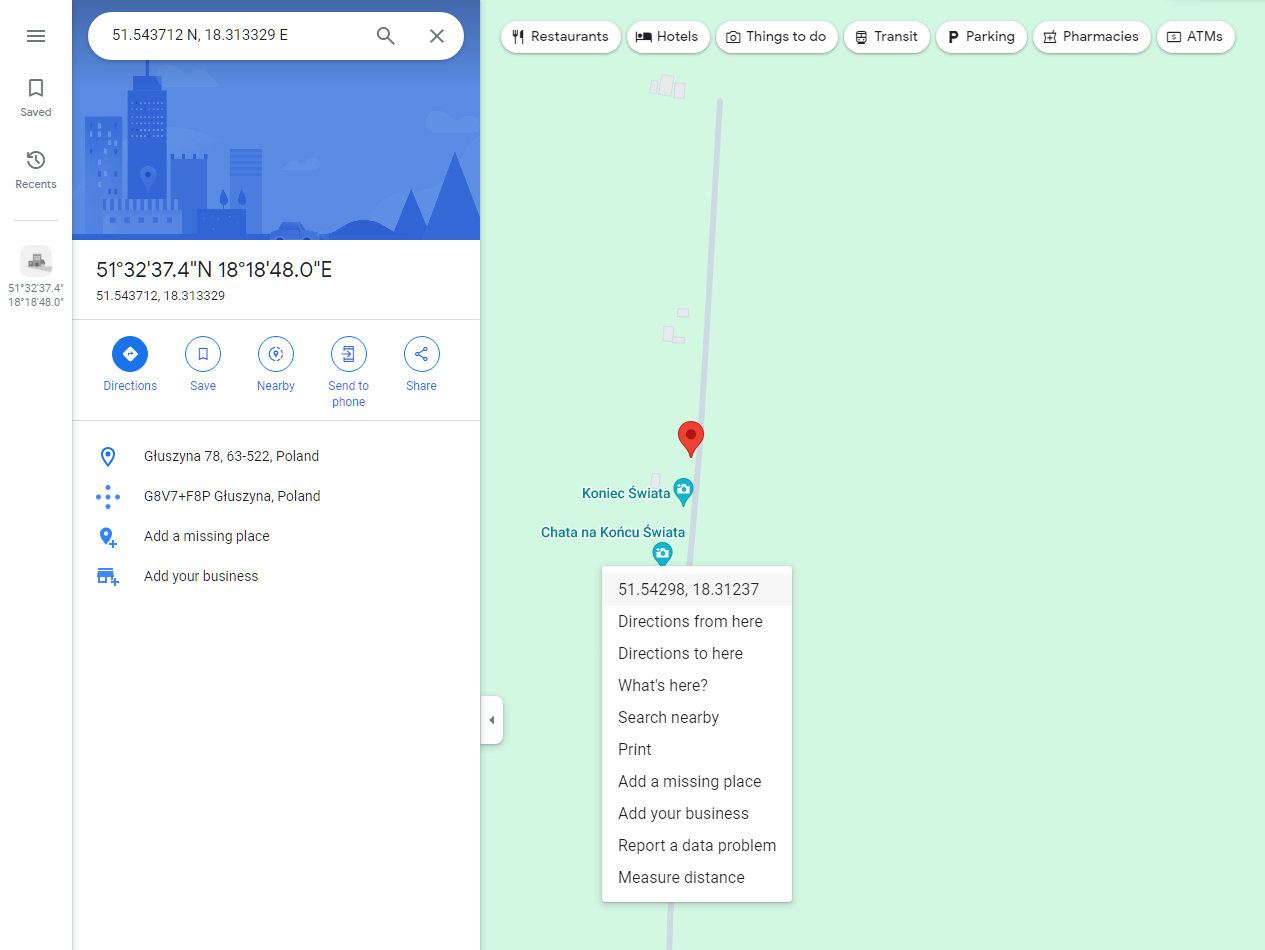Select "Directions from here" menu entry
Screen dimensions: 1265x950
pyautogui.click(x=690, y=621)
